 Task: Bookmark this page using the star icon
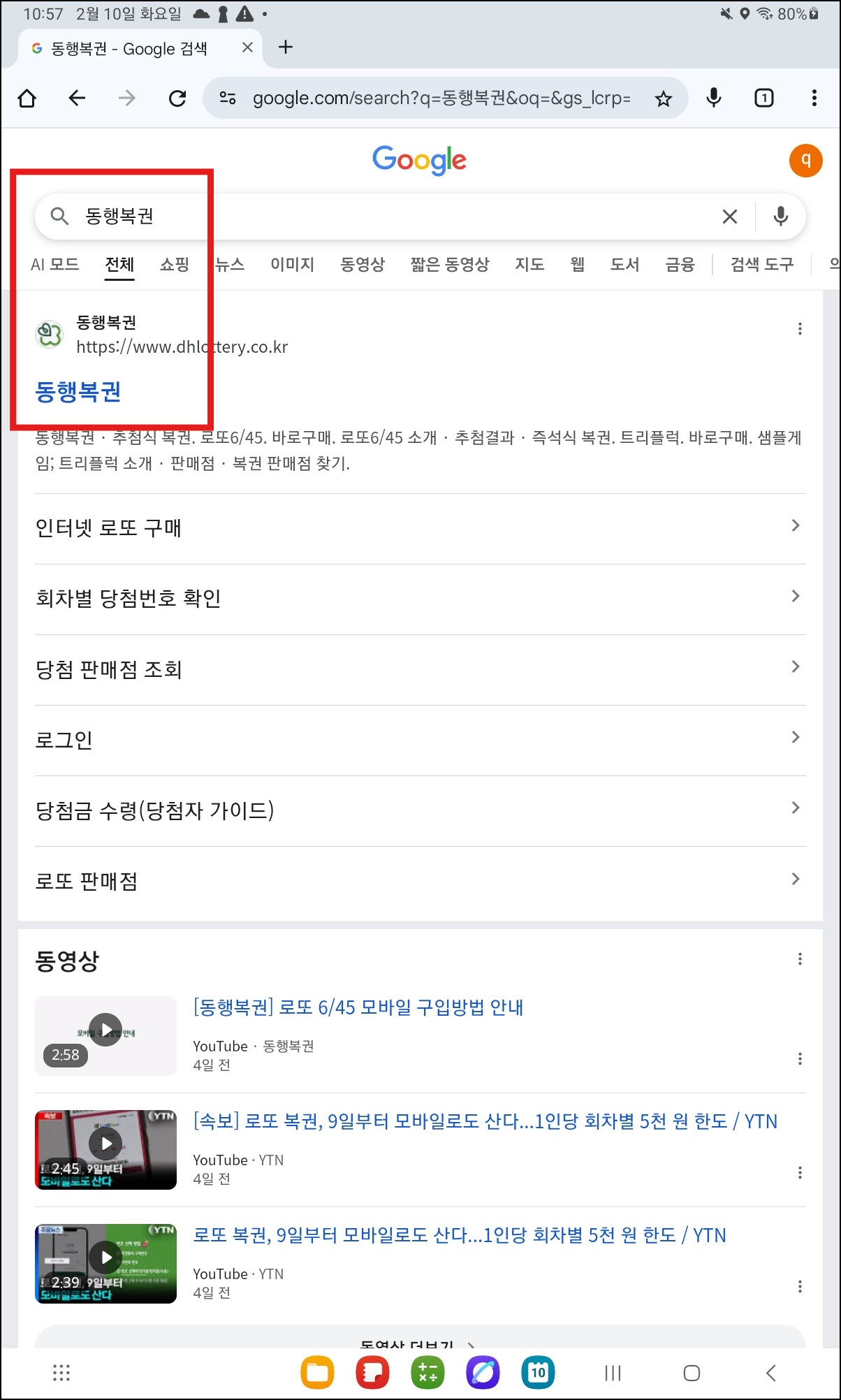662,98
